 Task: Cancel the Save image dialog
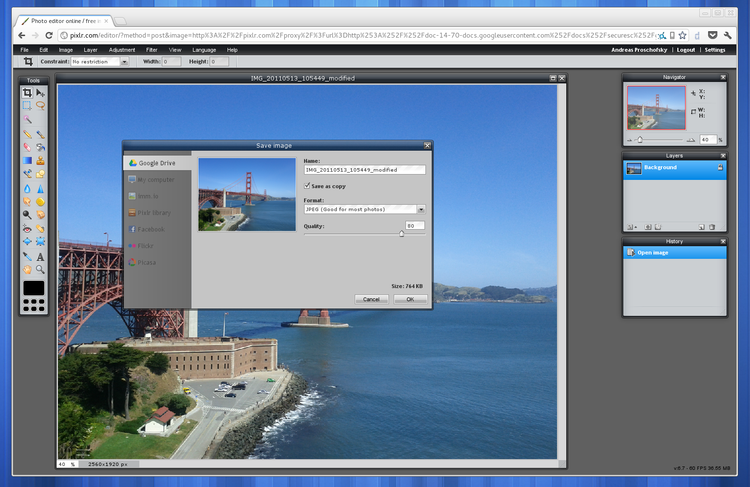tap(370, 298)
